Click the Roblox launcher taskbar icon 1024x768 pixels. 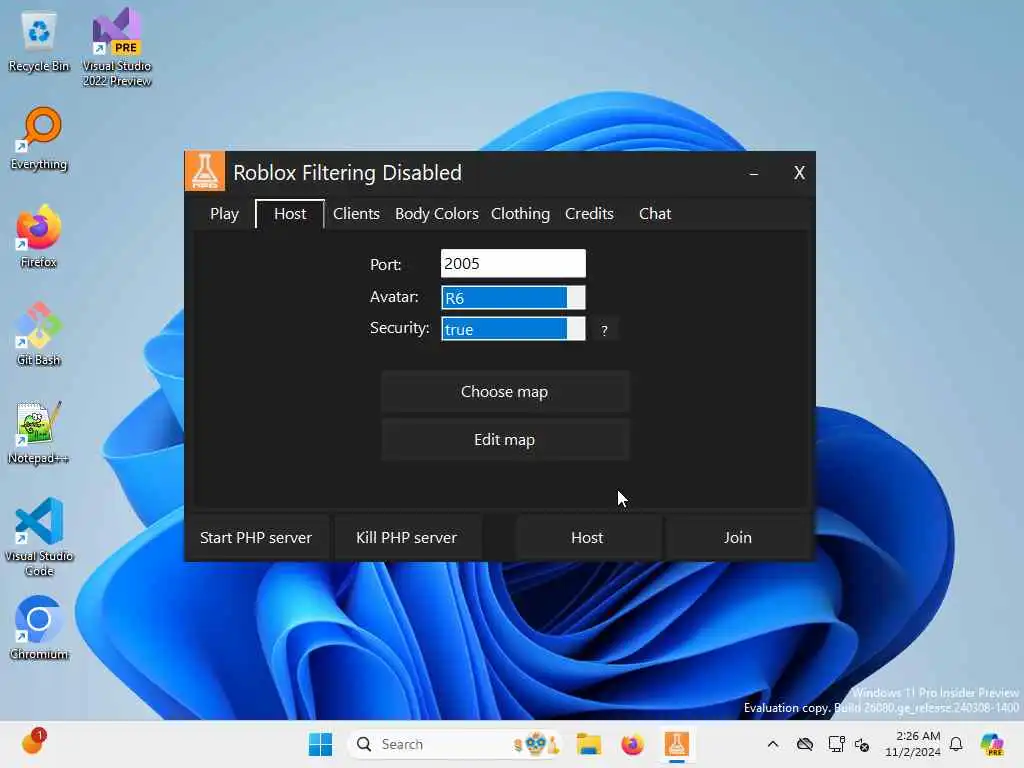click(677, 744)
